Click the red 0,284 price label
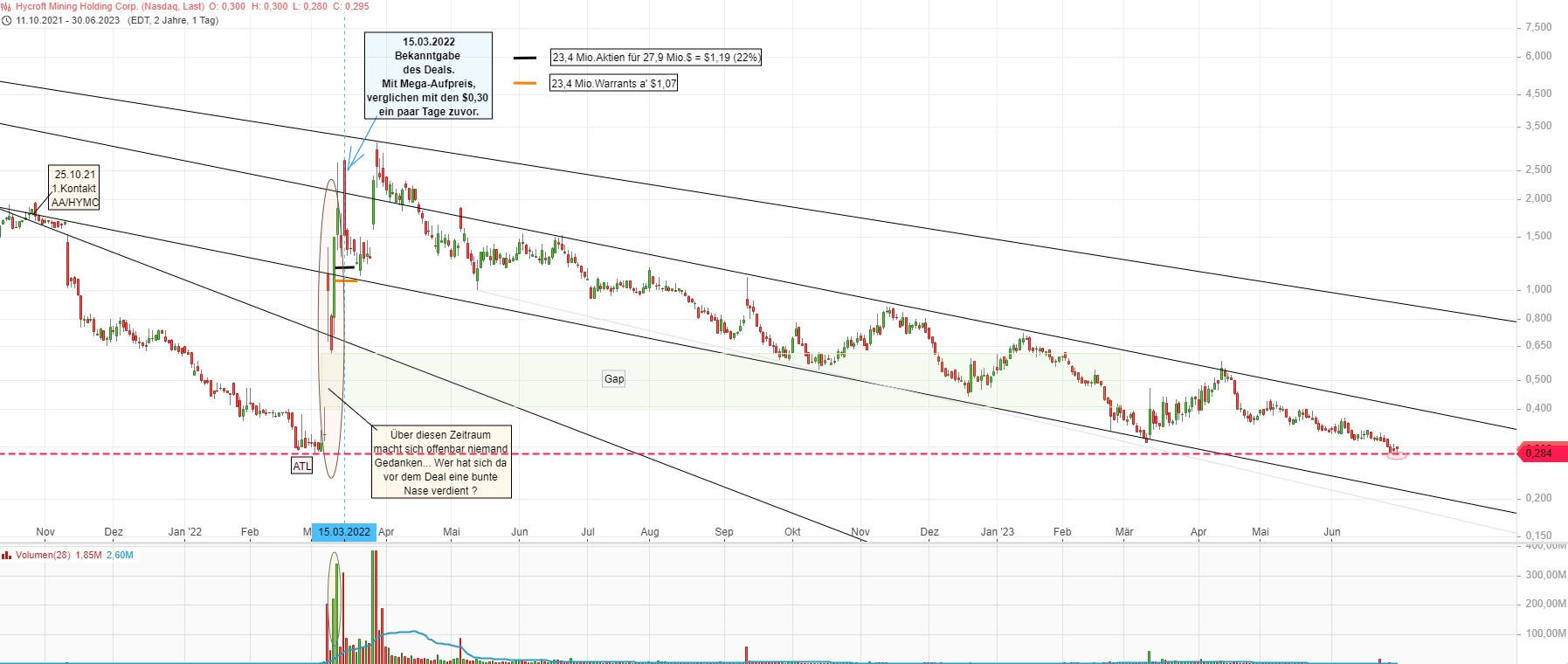The image size is (1568, 664). coord(1539,453)
